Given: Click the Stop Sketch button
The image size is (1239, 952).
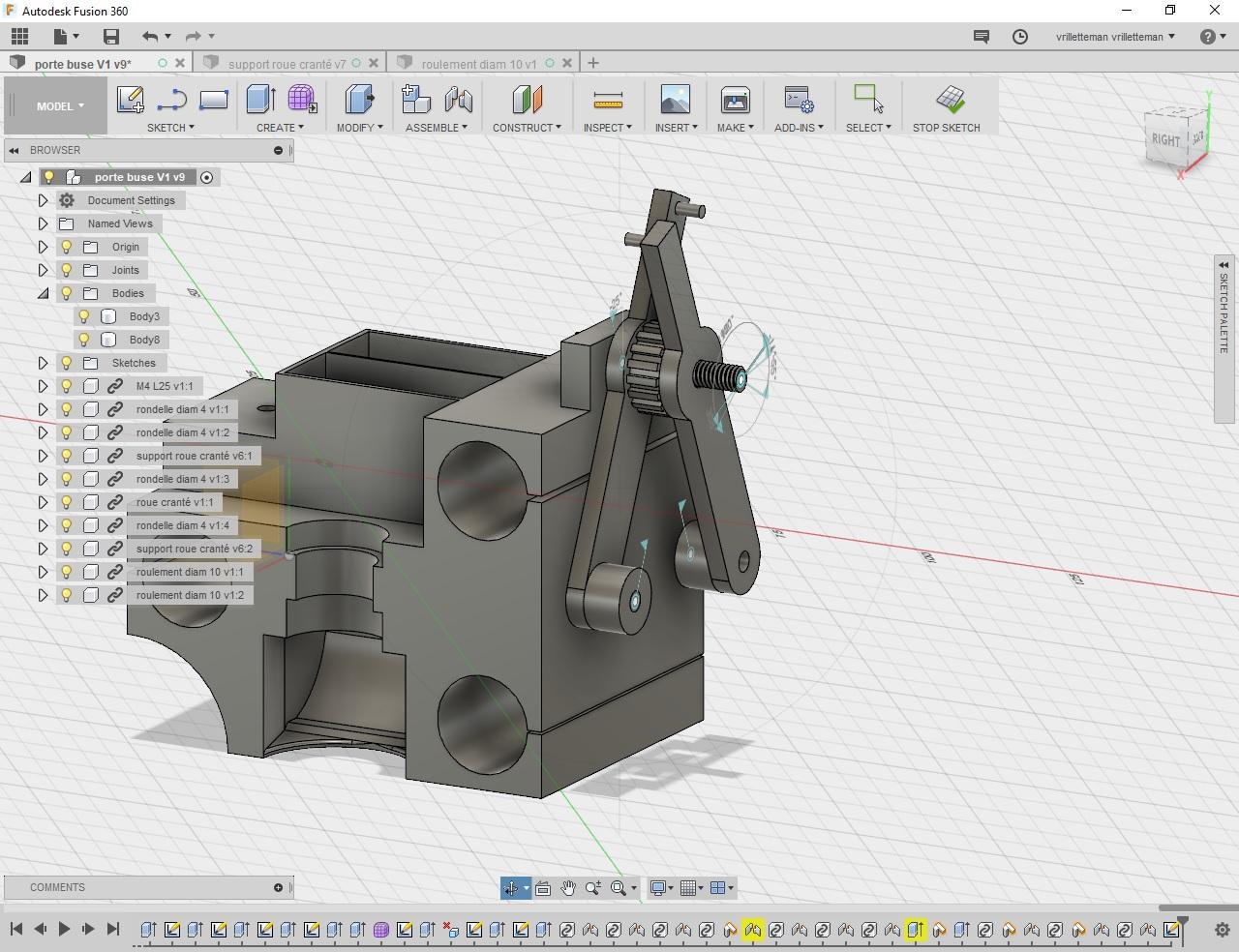Looking at the screenshot, I should pos(947,108).
